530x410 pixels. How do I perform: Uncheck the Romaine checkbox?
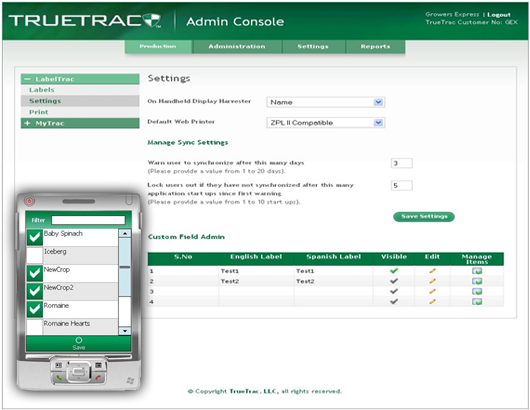pos(34,309)
